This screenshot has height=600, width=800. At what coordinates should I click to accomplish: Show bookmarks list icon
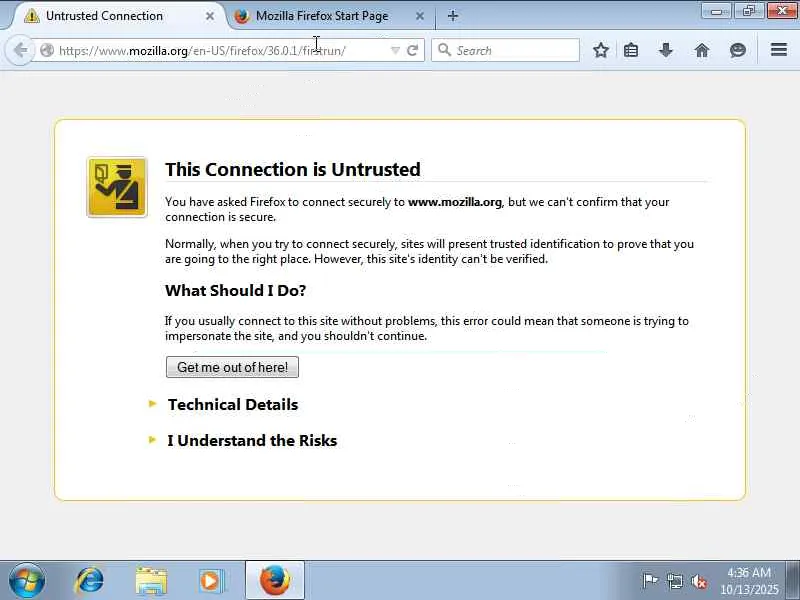click(631, 50)
